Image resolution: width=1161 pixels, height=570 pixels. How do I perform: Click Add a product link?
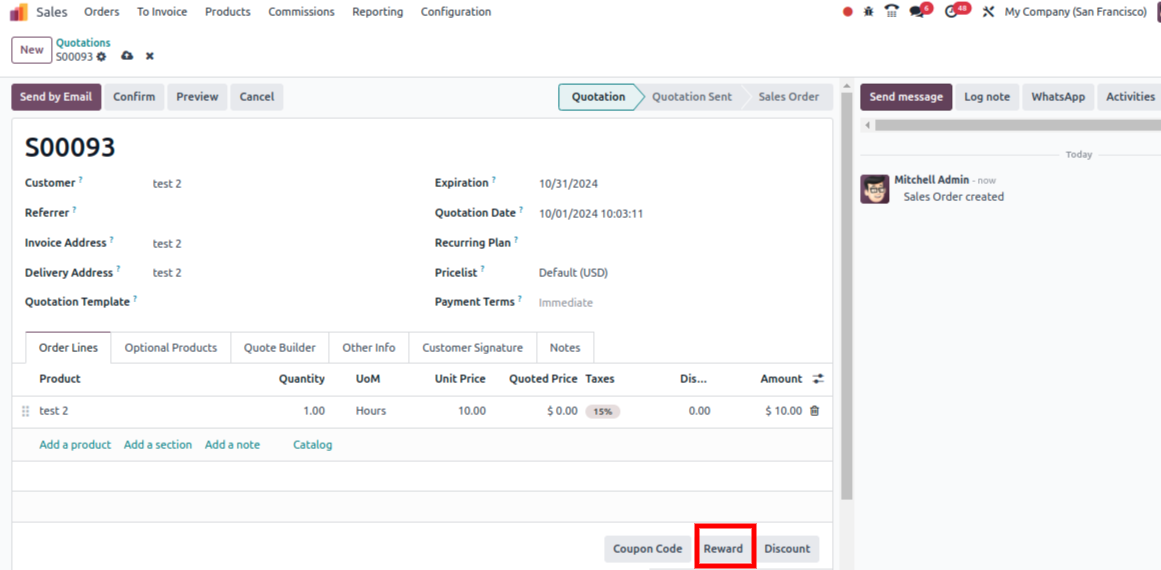coord(75,445)
